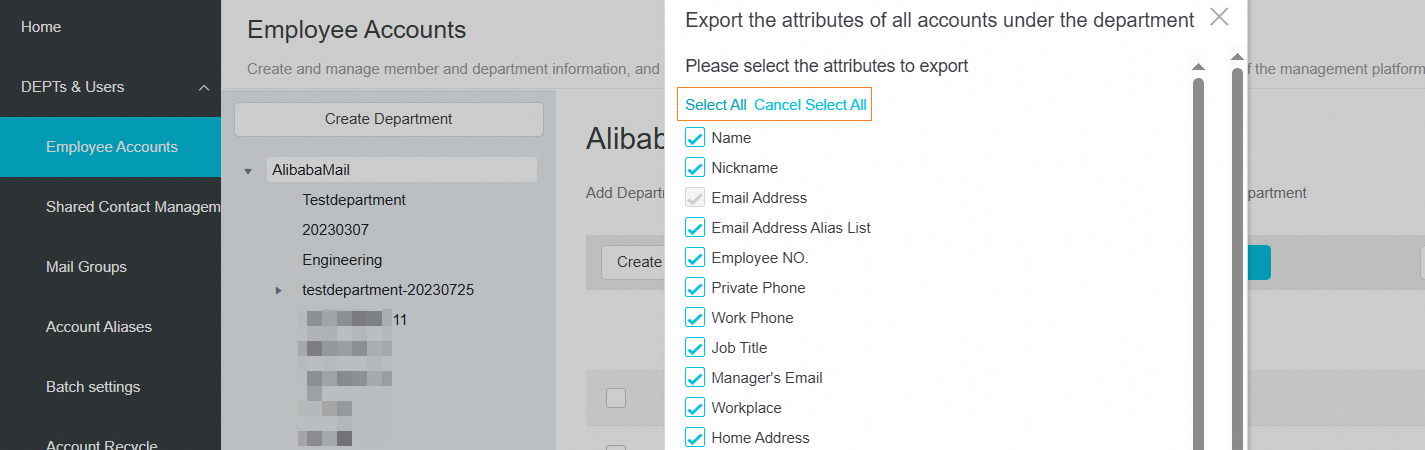Uncheck the Home Address checkbox
The height and width of the screenshot is (450, 1425).
(695, 438)
